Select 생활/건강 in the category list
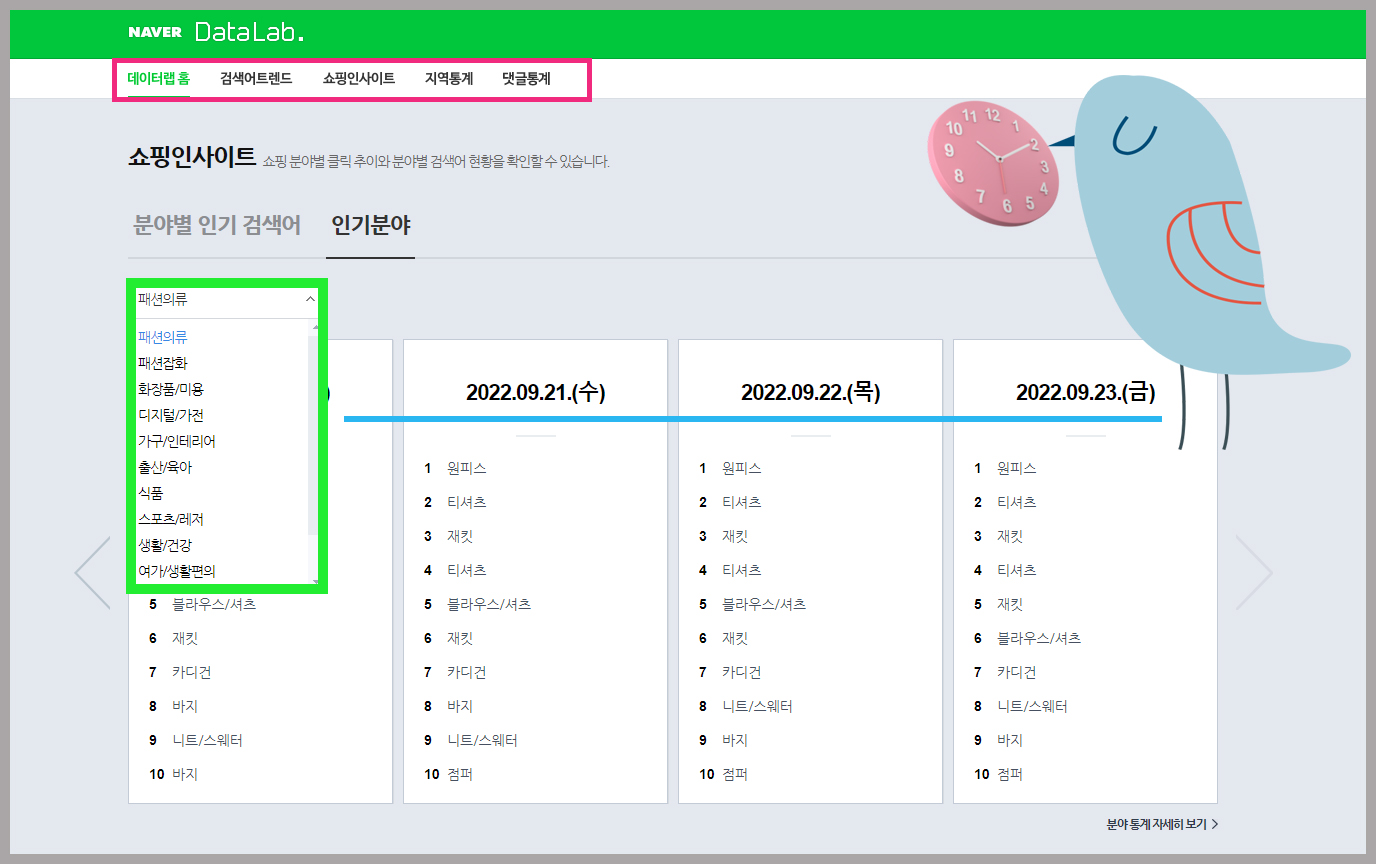Image resolution: width=1376 pixels, height=864 pixels. click(x=165, y=545)
